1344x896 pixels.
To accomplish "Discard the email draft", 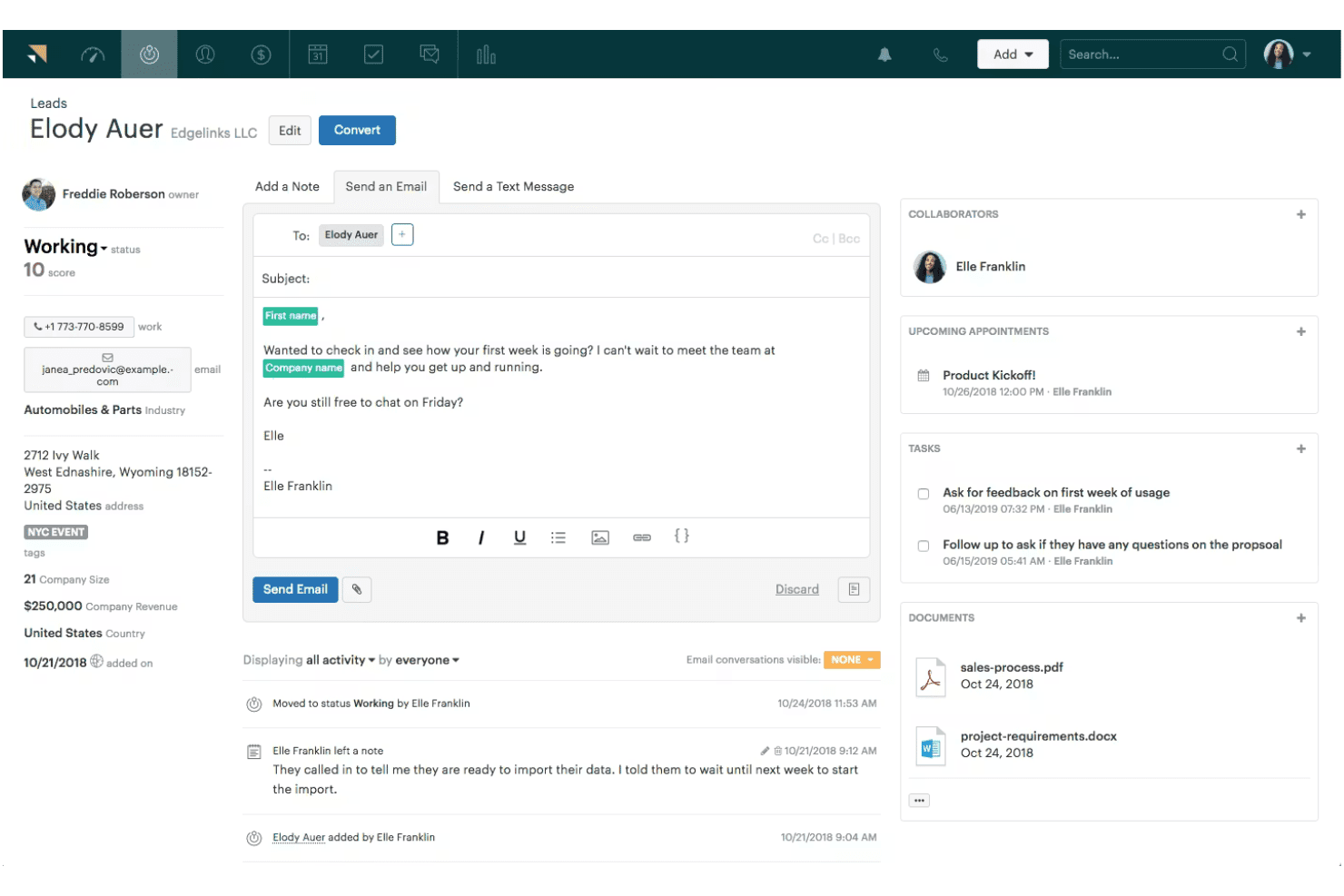I will (x=797, y=589).
